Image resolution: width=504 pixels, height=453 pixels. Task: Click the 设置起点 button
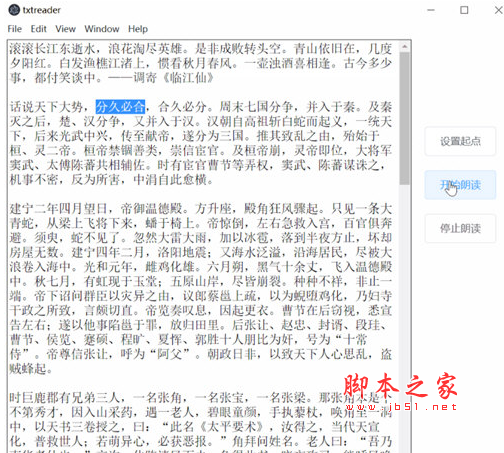point(460,141)
